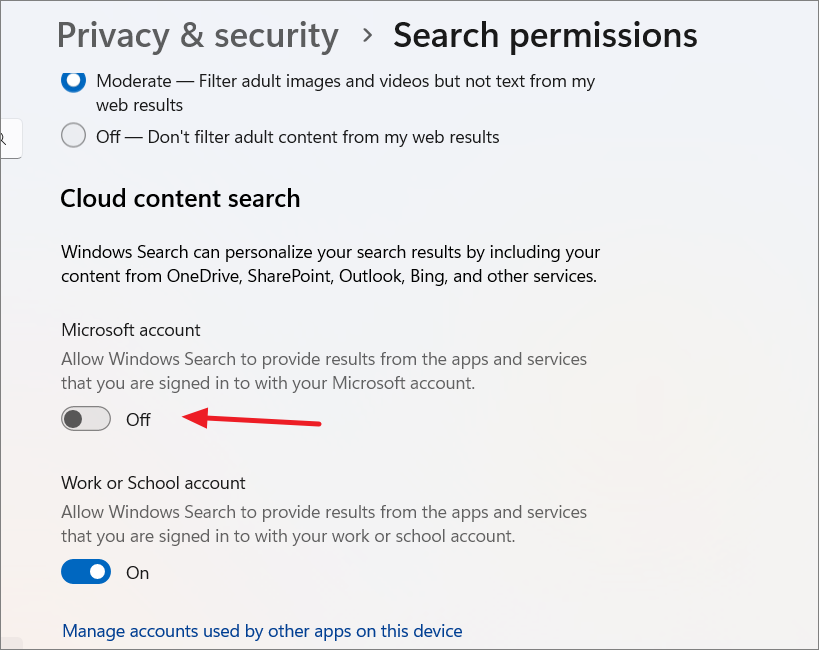Click the breadcrumb chevron separator

point(368,36)
